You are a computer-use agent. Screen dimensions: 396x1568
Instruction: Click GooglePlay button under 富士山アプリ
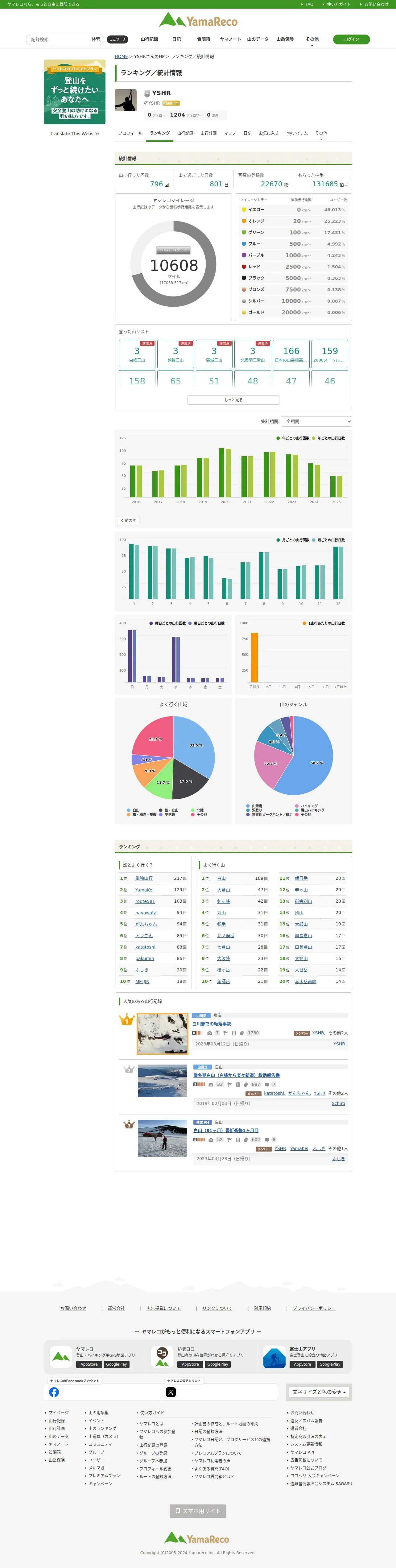(330, 1364)
